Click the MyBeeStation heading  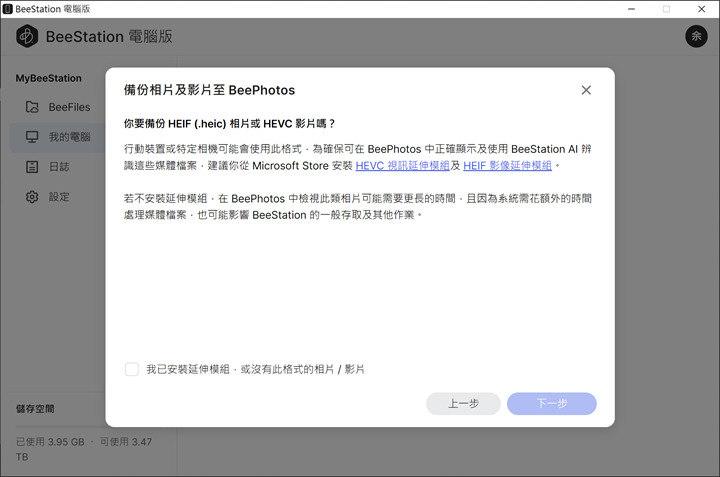49,78
